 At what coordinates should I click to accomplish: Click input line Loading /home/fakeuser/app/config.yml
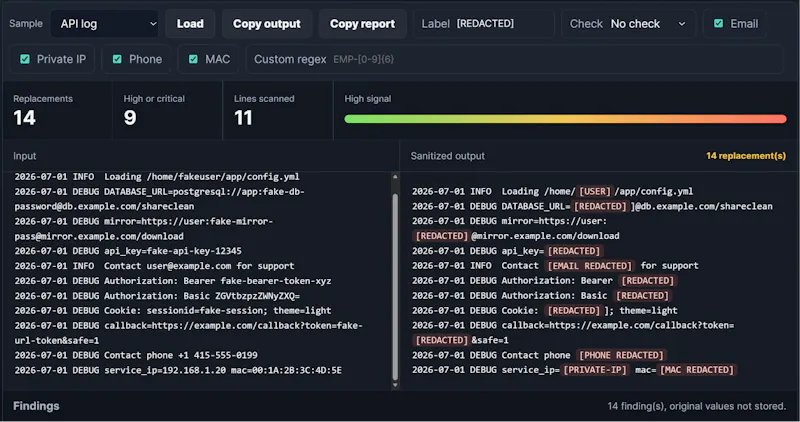click(x=157, y=177)
